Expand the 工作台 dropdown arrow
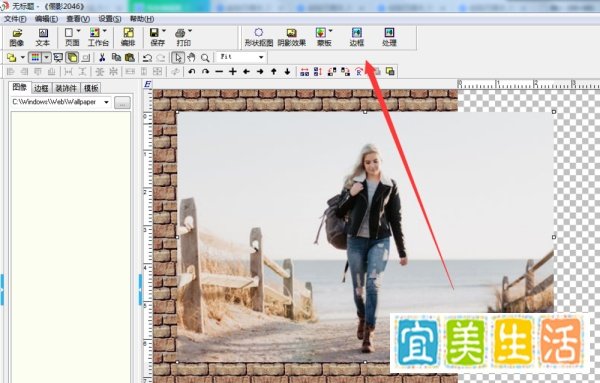 coord(105,31)
